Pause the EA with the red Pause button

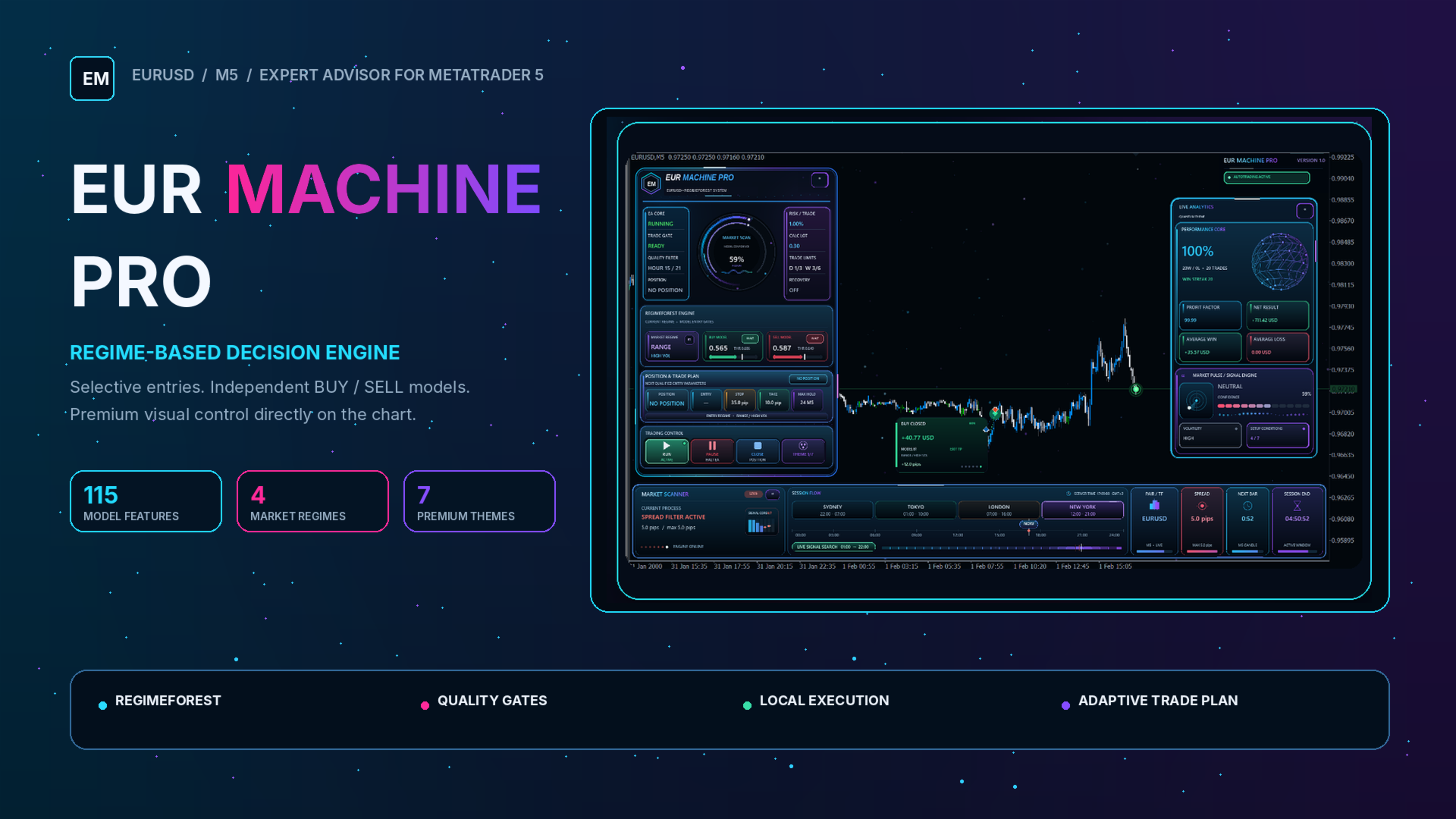pyautogui.click(x=712, y=450)
